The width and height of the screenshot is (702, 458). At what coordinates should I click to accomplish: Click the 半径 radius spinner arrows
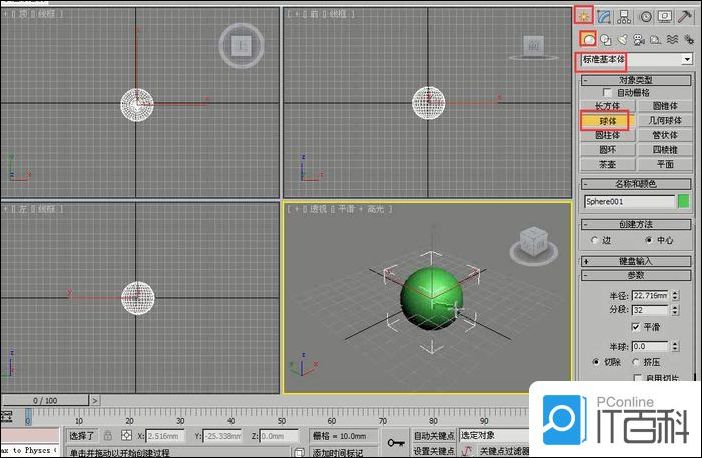click(x=676, y=295)
